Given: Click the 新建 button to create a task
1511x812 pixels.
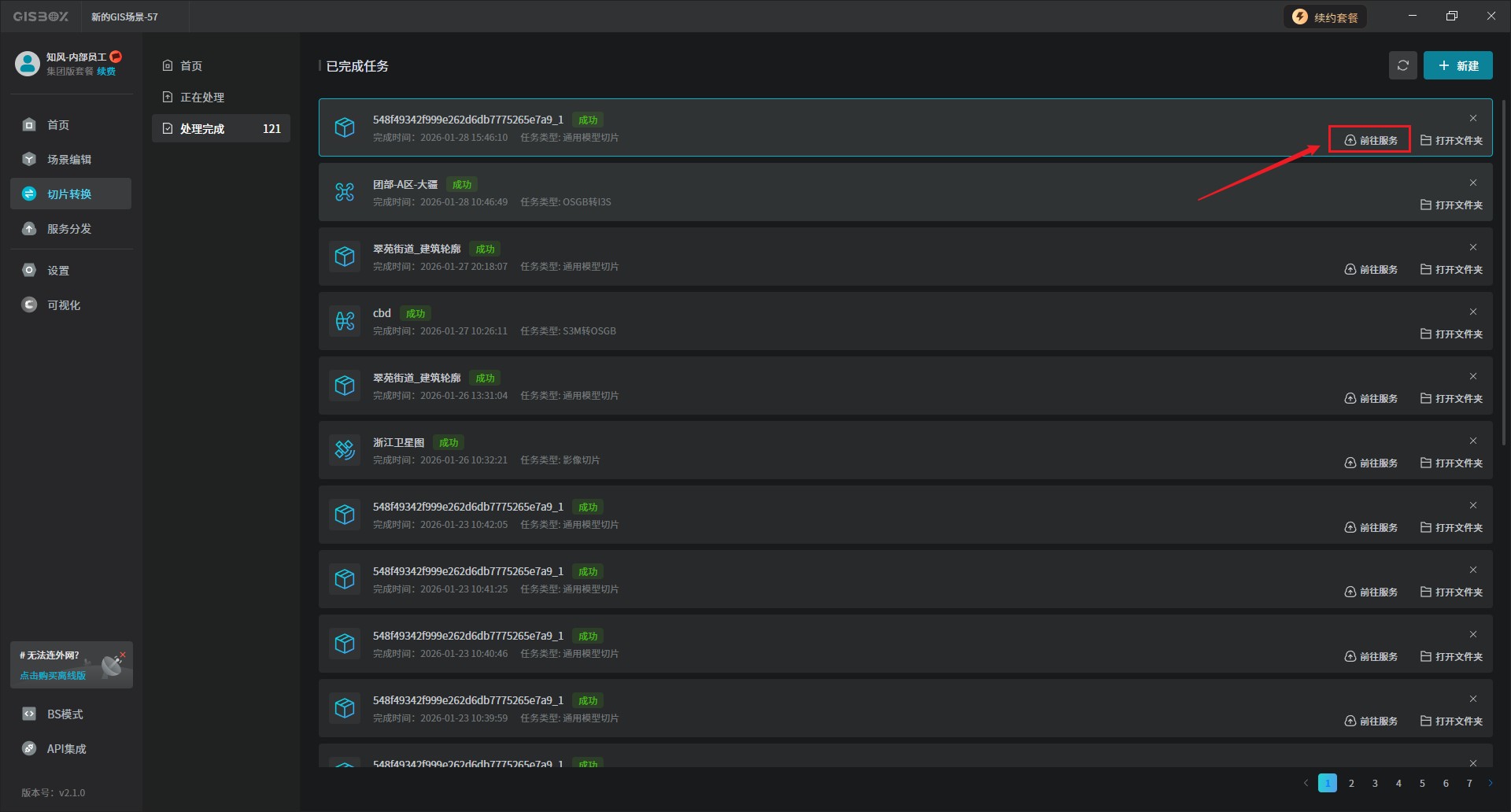Looking at the screenshot, I should (1457, 66).
